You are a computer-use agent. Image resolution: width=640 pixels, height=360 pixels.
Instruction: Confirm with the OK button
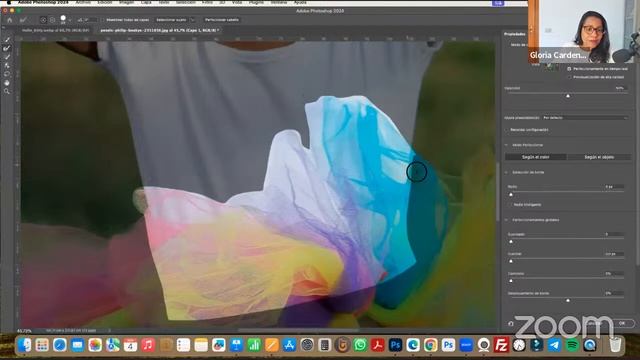(622, 323)
